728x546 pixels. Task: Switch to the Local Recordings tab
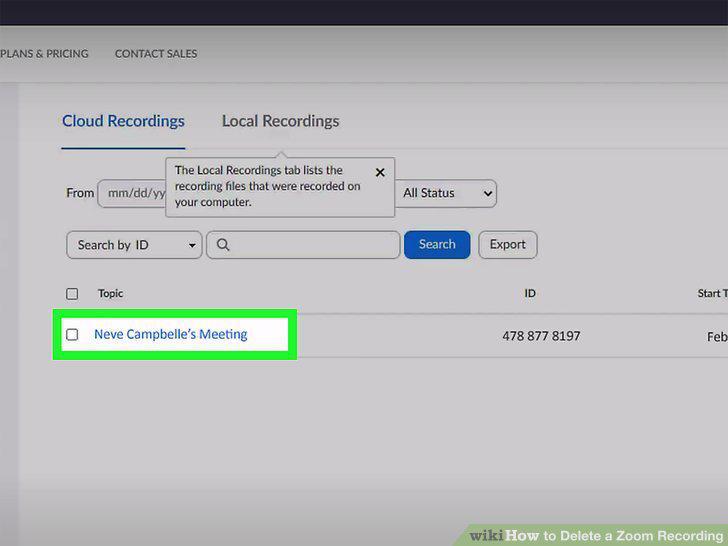coord(280,121)
